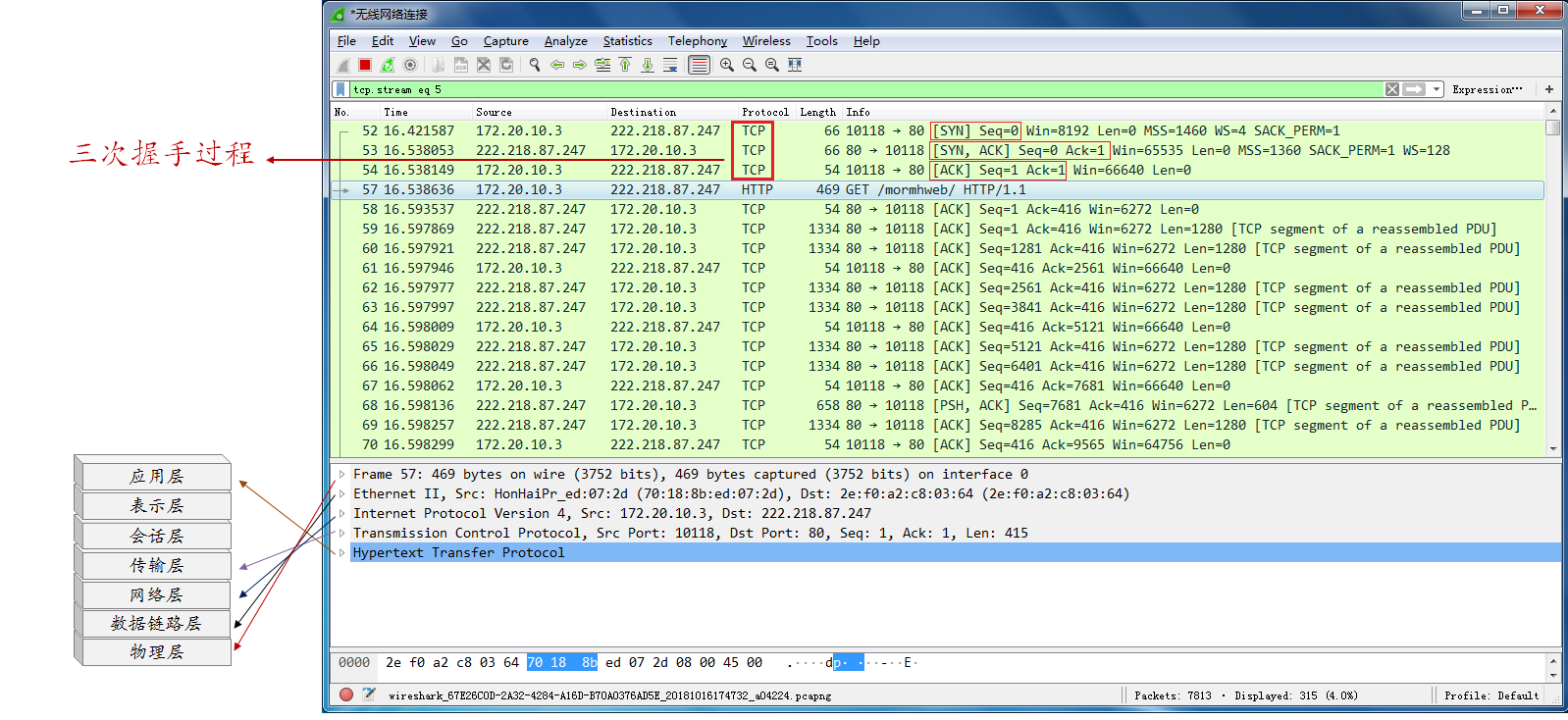Open the File menu
The width and height of the screenshot is (1568, 720).
point(346,41)
